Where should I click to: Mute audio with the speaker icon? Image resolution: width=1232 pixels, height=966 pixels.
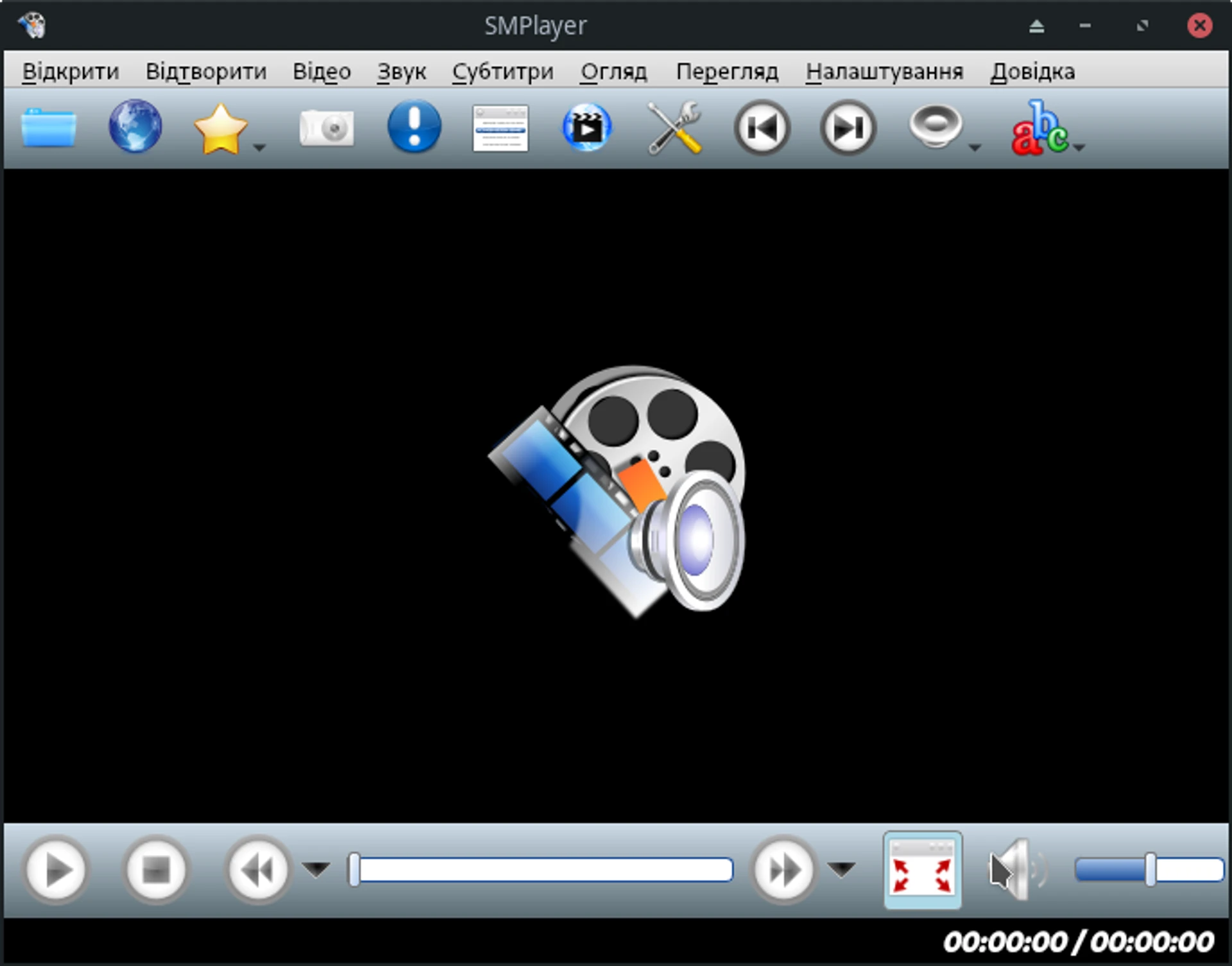click(x=1018, y=870)
